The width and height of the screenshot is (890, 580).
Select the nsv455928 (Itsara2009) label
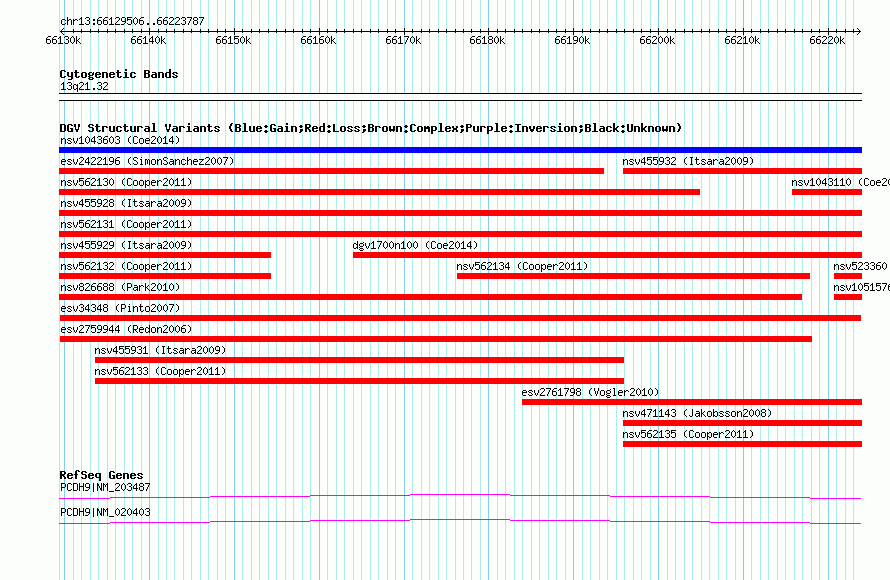[x=126, y=203]
